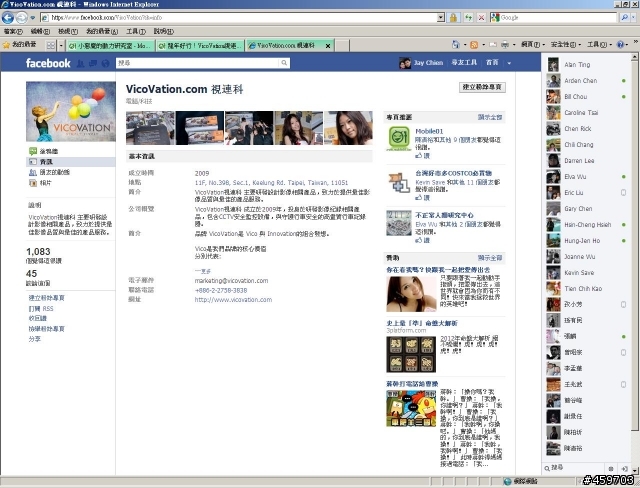640x488 pixels.
Task: Click the Photos icon in left sidebar
Action: pyautogui.click(x=33, y=183)
